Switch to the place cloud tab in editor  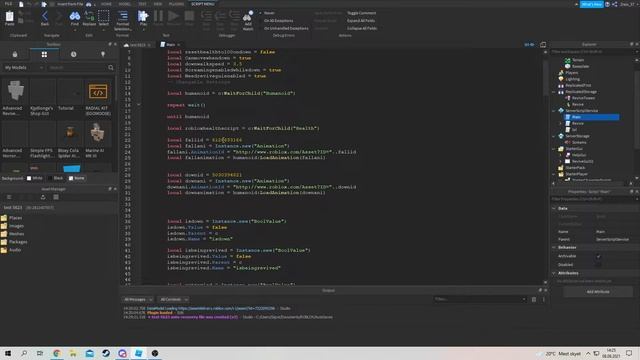[x=138, y=44]
